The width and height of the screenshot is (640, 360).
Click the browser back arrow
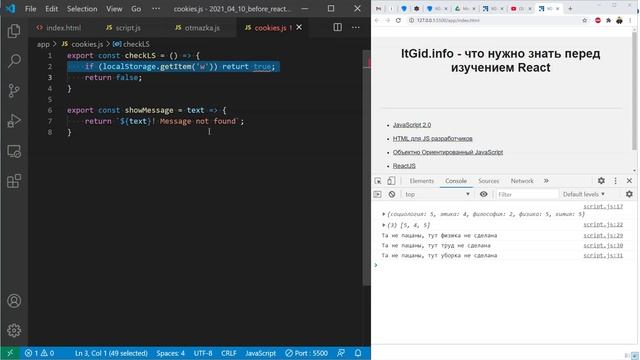click(377, 20)
